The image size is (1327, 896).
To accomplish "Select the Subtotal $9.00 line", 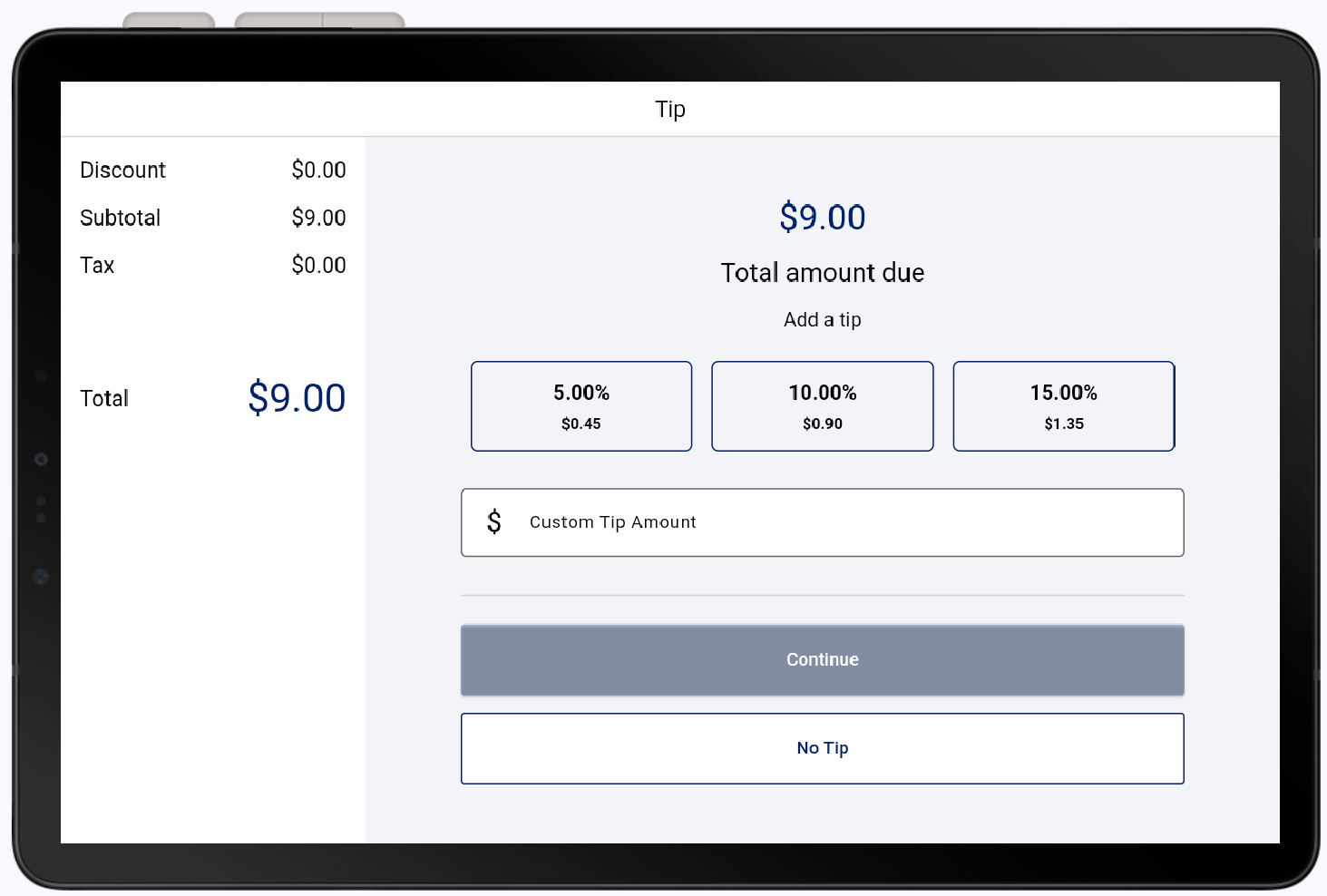I will 212,218.
